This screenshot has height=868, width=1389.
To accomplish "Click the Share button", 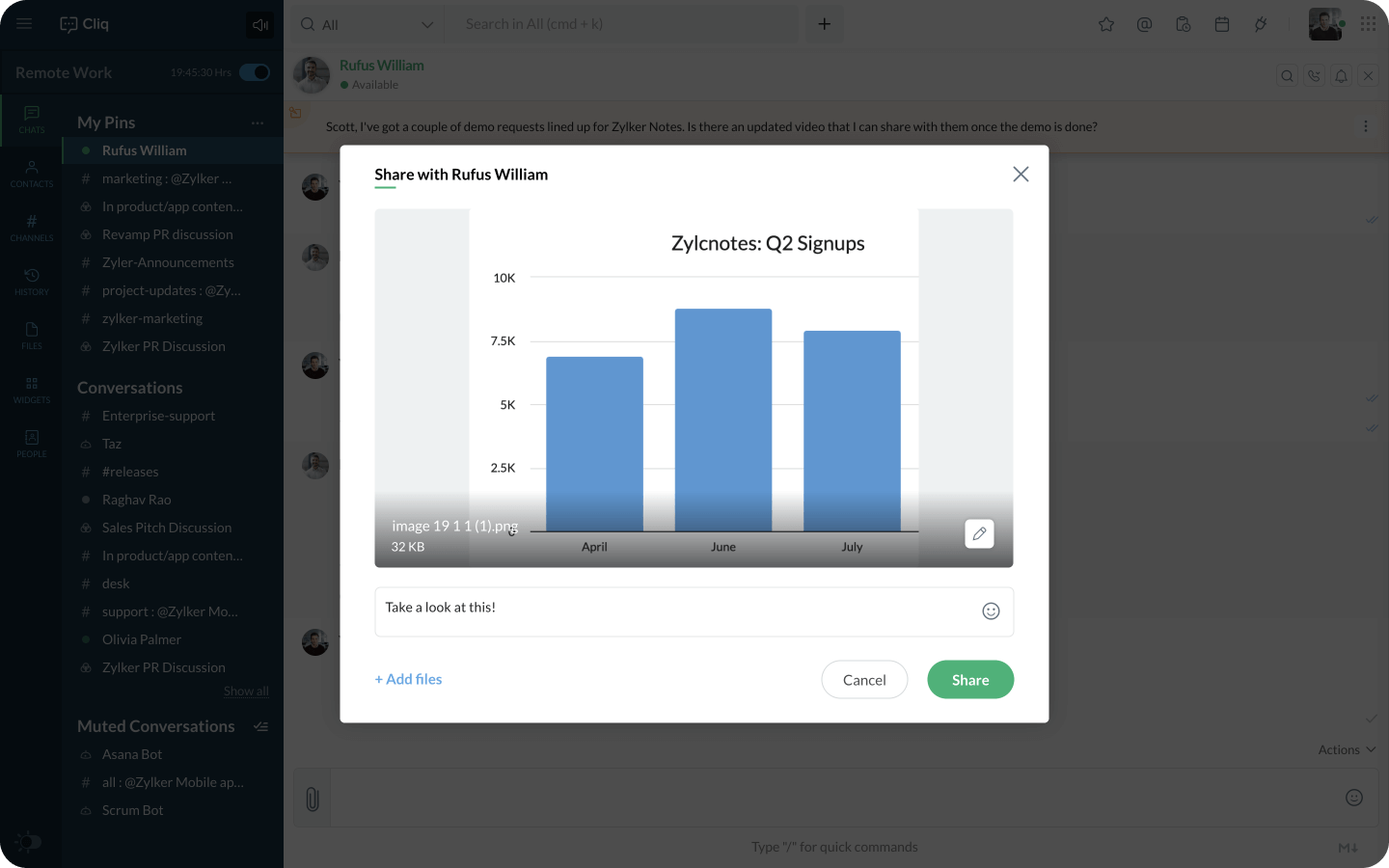I will pos(970,680).
